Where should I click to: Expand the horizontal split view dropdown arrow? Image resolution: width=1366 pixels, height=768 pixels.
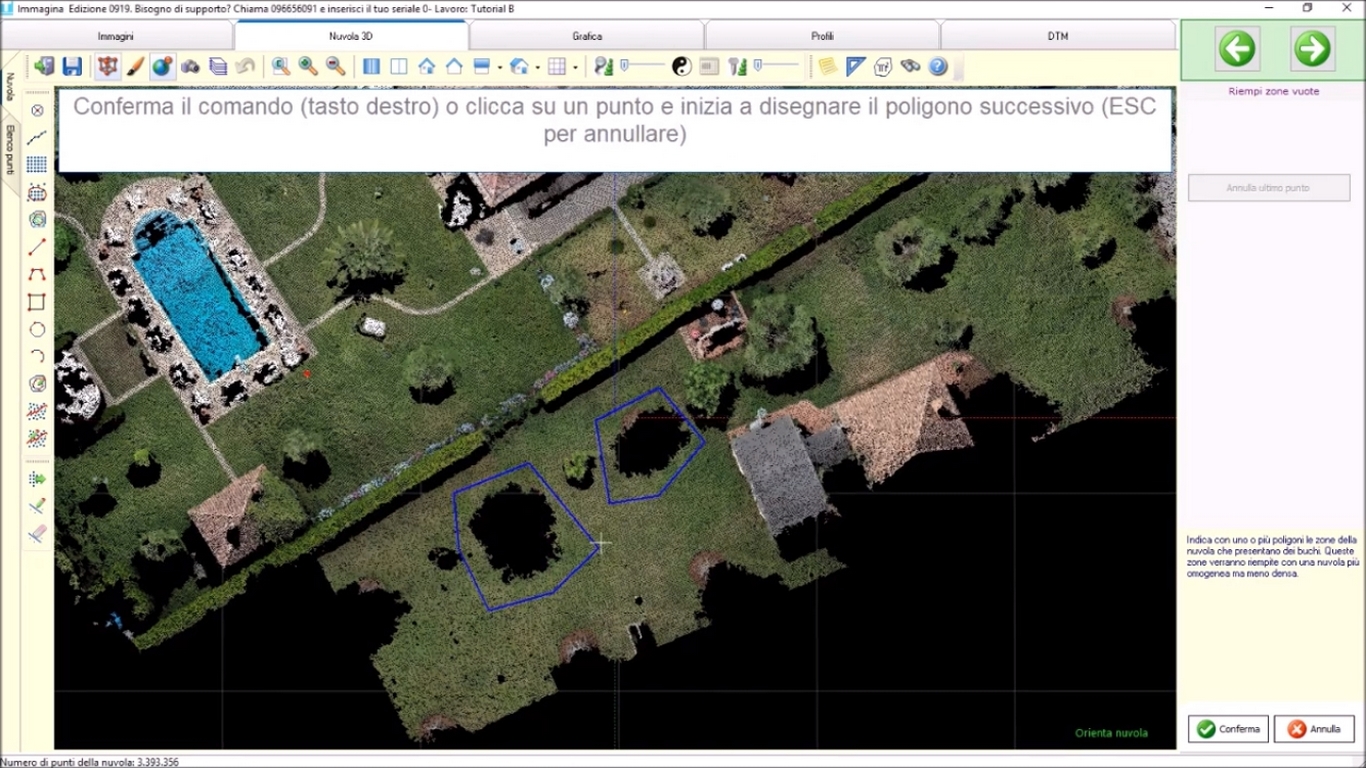[x=499, y=68]
